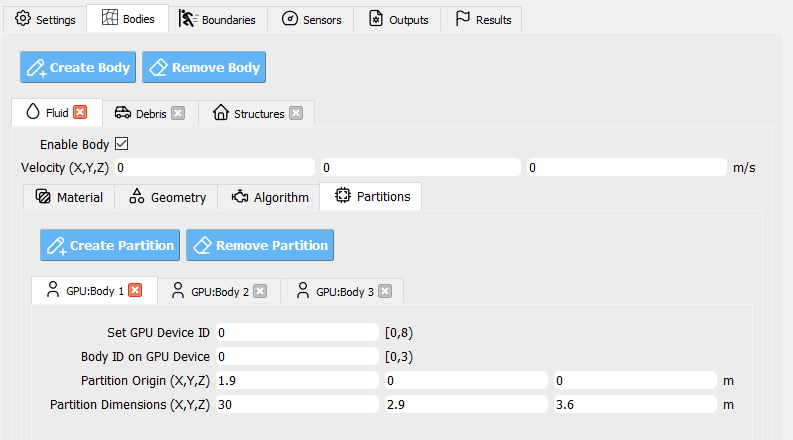Open the Material sub-tab icon
This screenshot has width=793, height=440.
click(x=43, y=196)
